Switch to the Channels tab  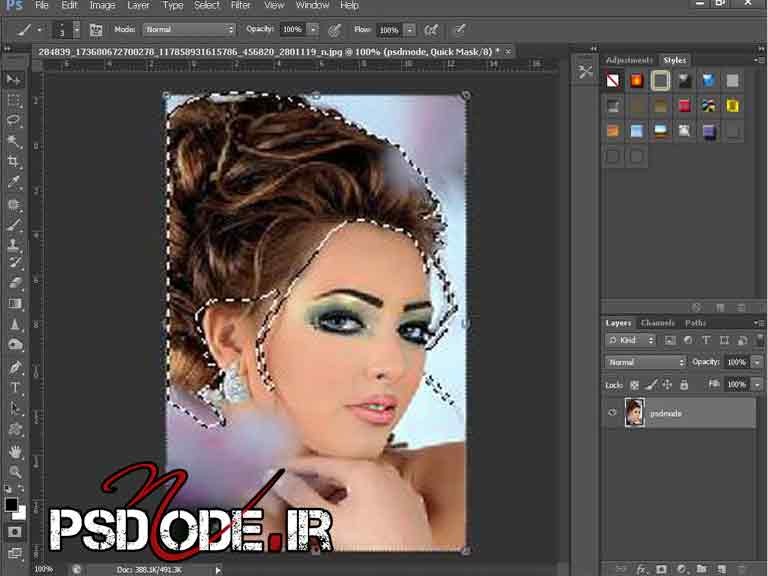click(658, 323)
